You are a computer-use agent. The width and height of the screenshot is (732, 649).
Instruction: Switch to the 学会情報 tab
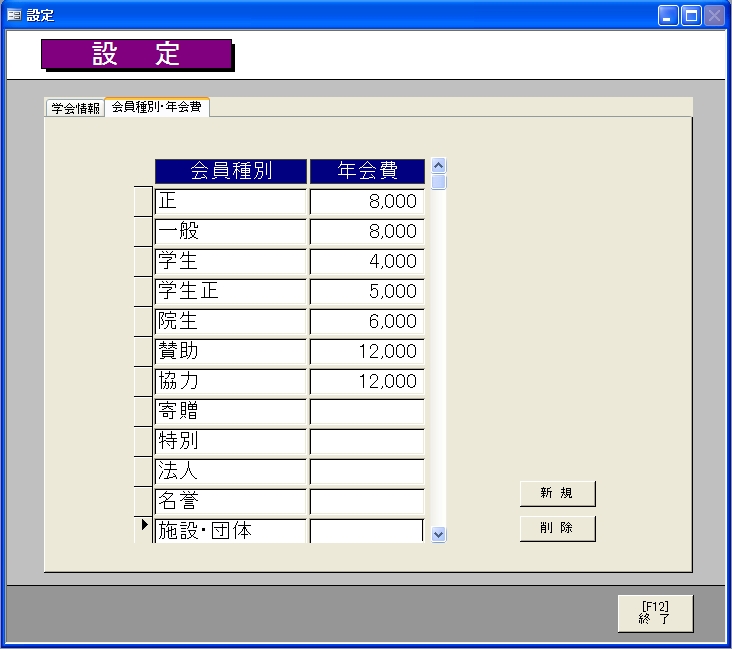(x=75, y=108)
